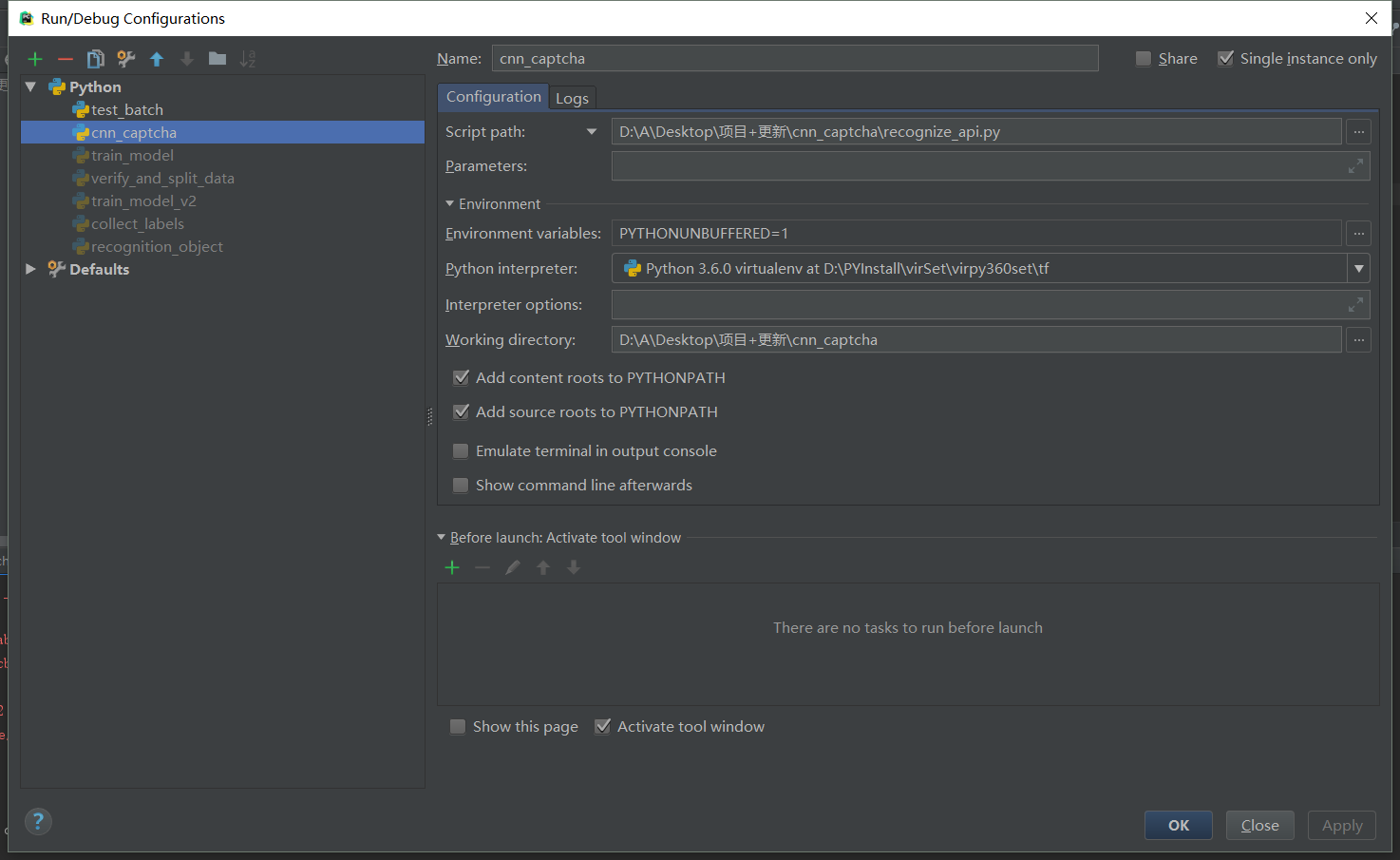Open the edit defaults wrench icon

coord(126,59)
